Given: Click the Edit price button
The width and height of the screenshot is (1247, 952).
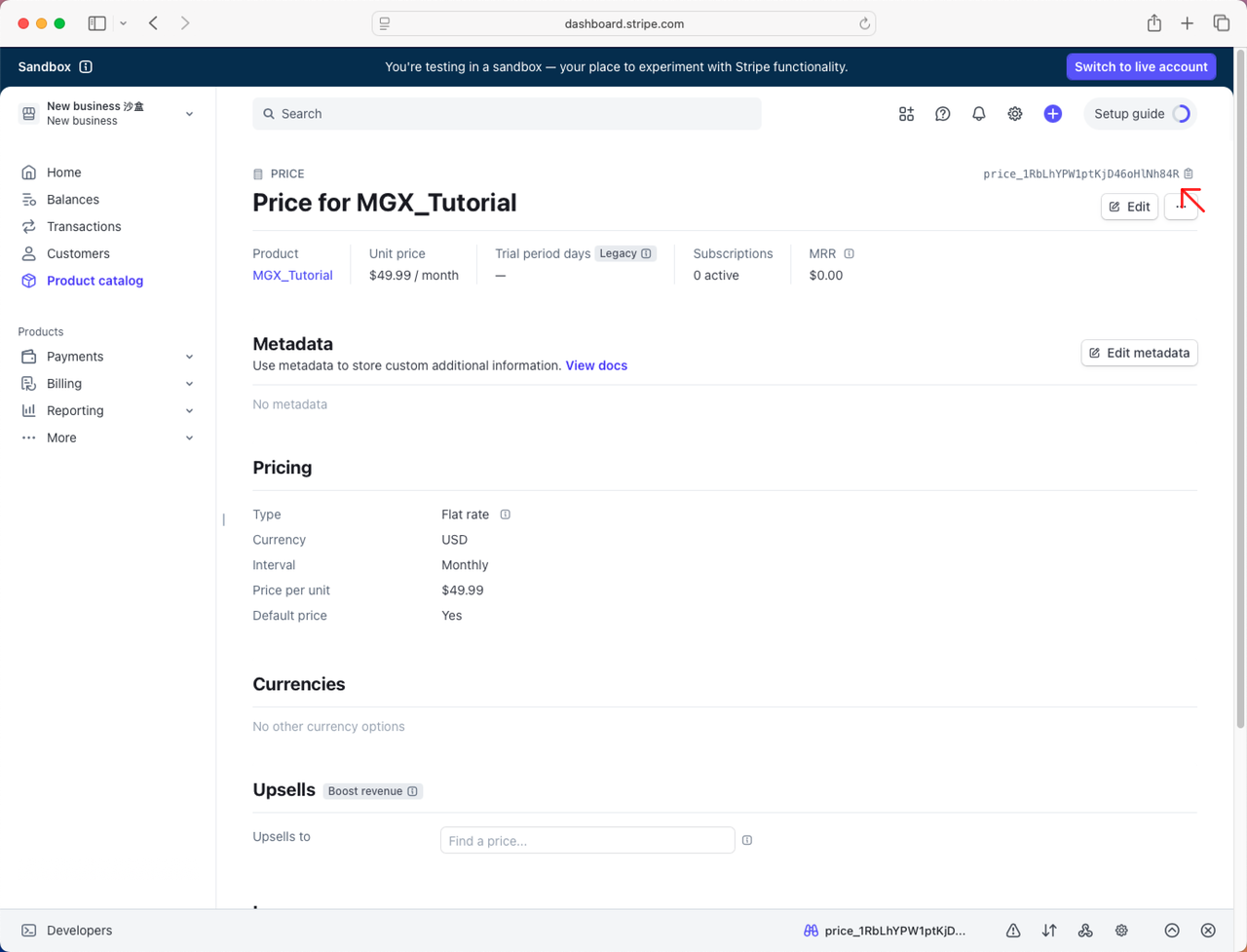Looking at the screenshot, I should click(1129, 207).
